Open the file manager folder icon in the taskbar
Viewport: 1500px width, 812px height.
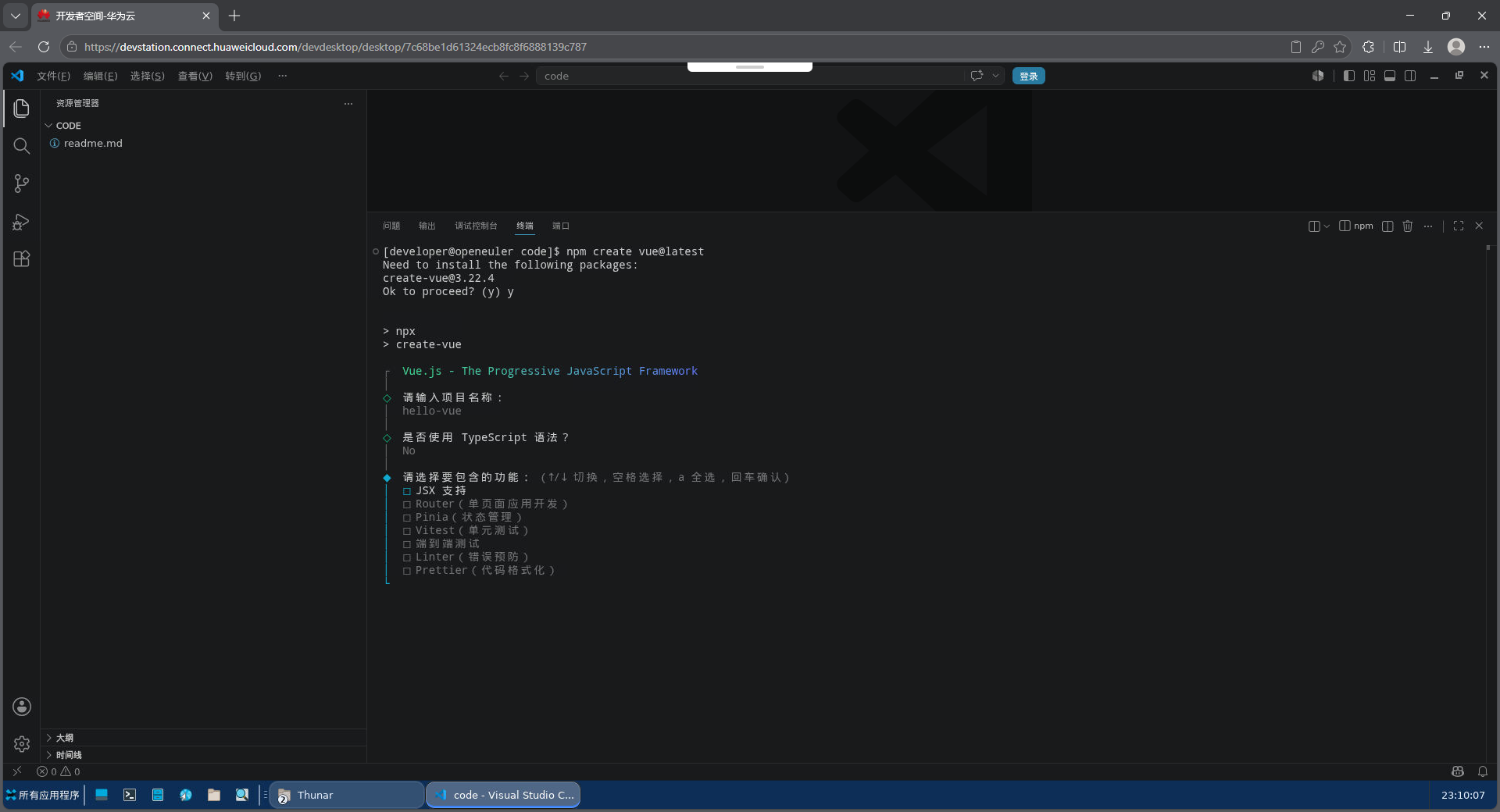click(214, 795)
